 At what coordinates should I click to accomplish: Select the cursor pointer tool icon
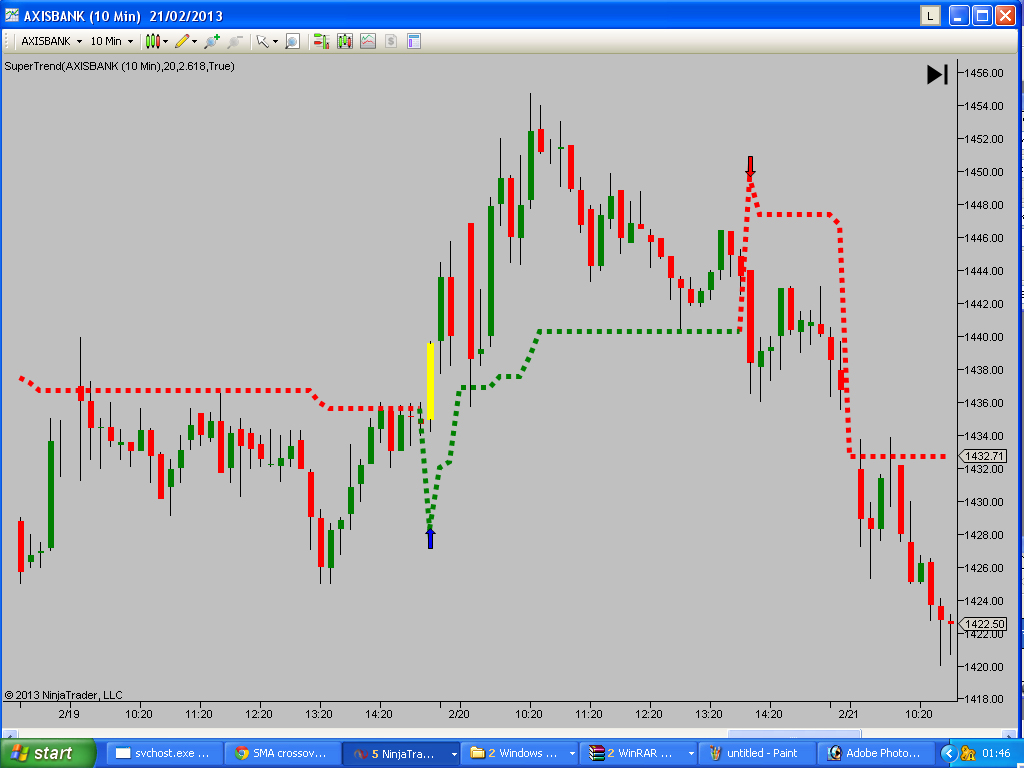pyautogui.click(x=263, y=41)
